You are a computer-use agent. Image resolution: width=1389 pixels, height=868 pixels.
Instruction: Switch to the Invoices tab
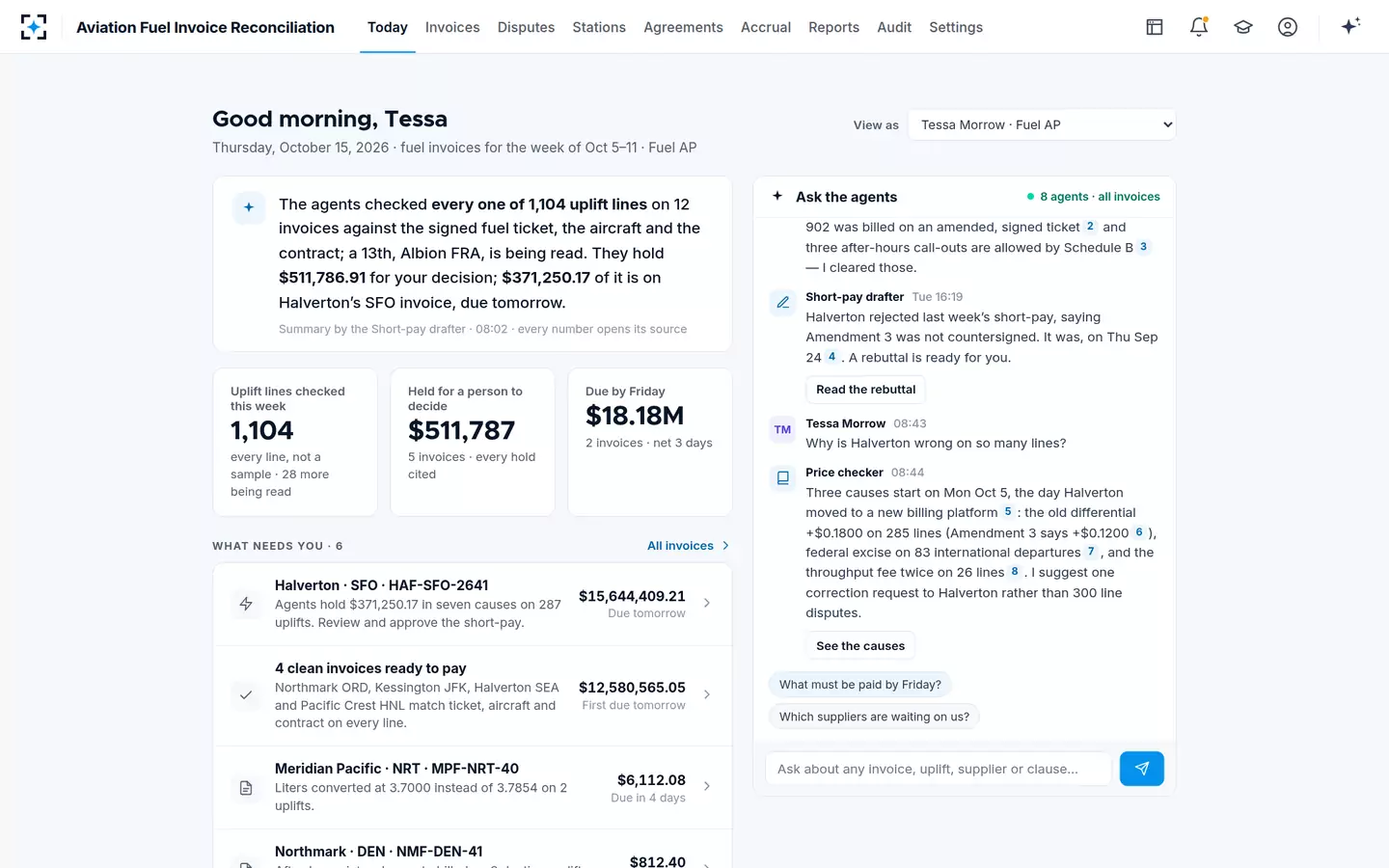coord(452,27)
